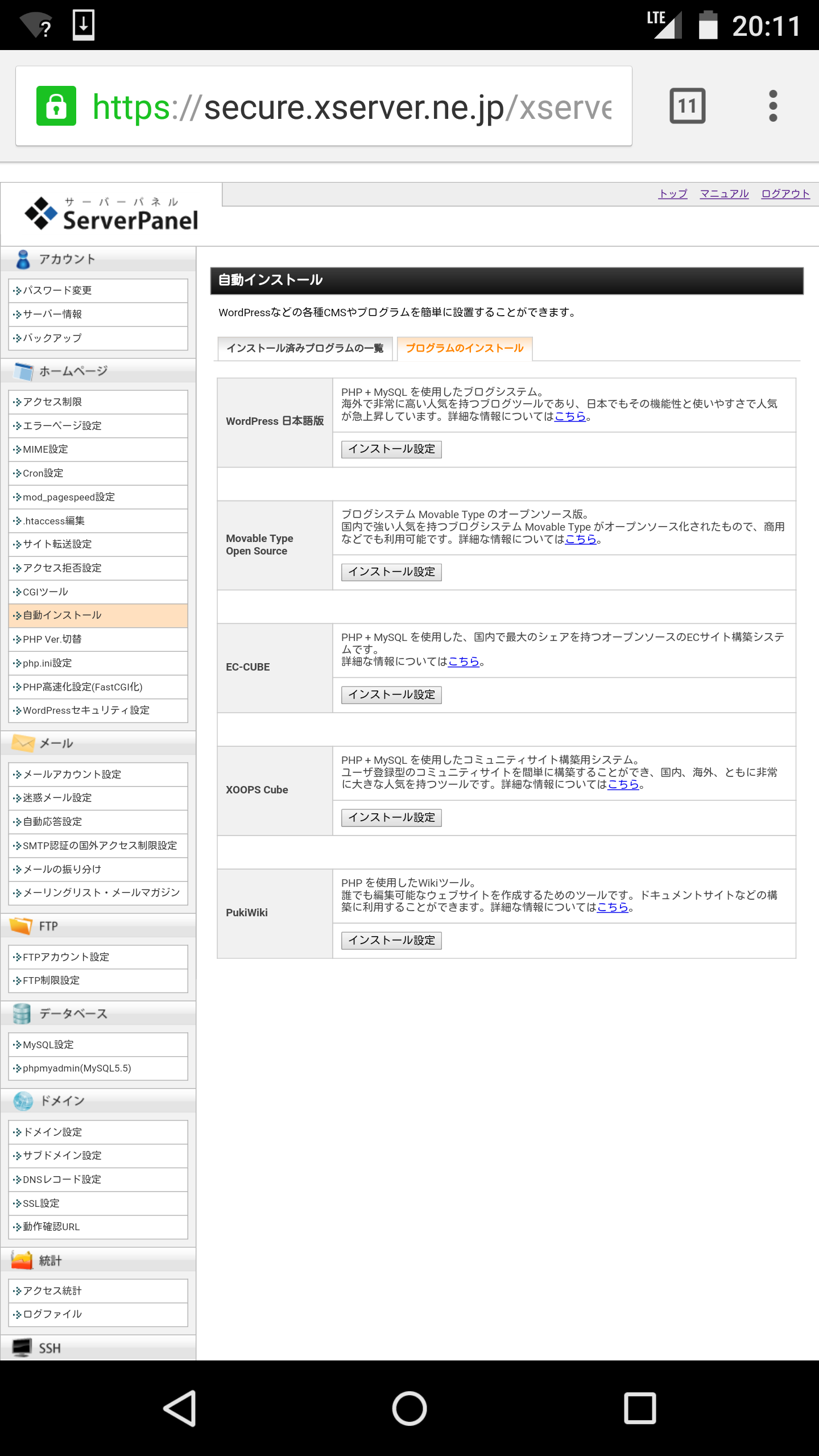Tap the メール section envelope icon
Viewport: 819px width, 1456px height.
(23, 743)
